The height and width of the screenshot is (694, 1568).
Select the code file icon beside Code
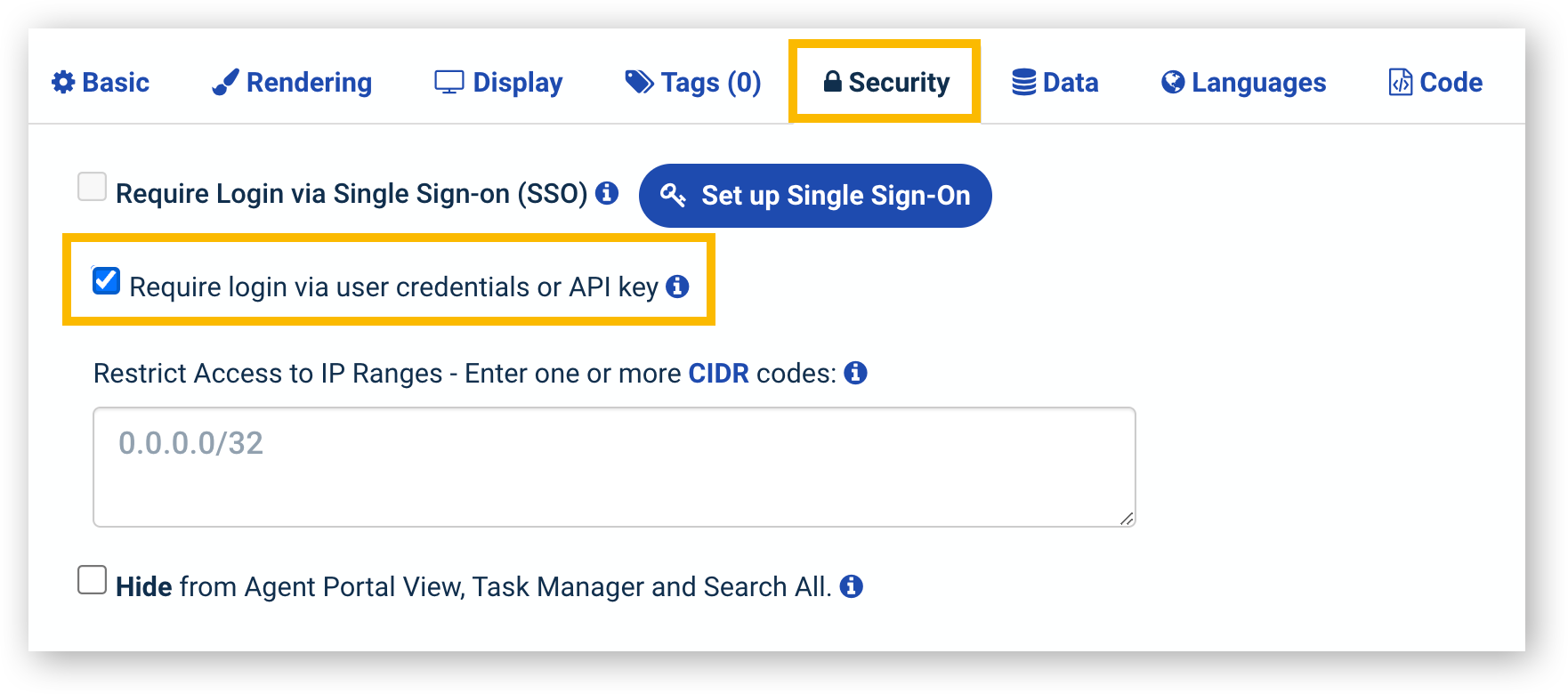click(1401, 83)
